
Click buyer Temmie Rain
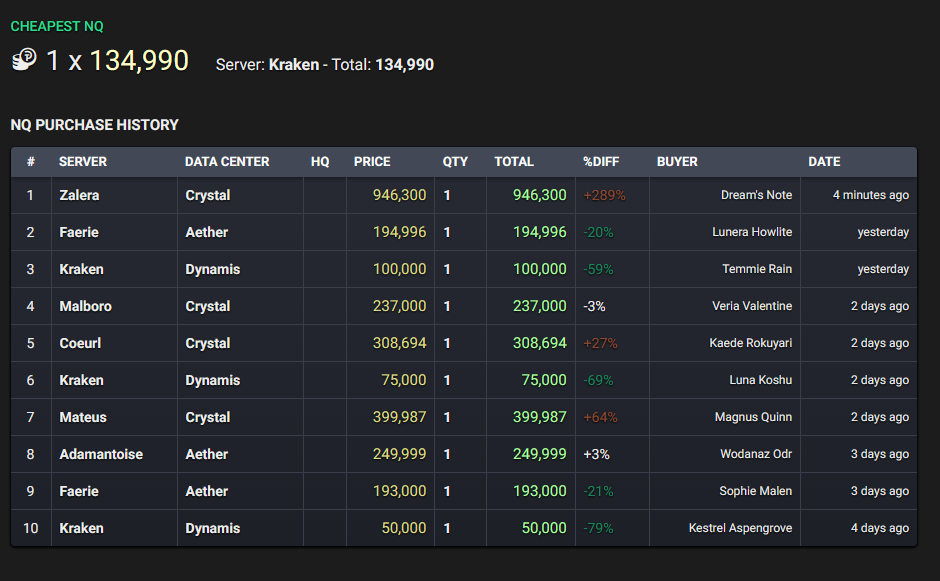point(757,269)
